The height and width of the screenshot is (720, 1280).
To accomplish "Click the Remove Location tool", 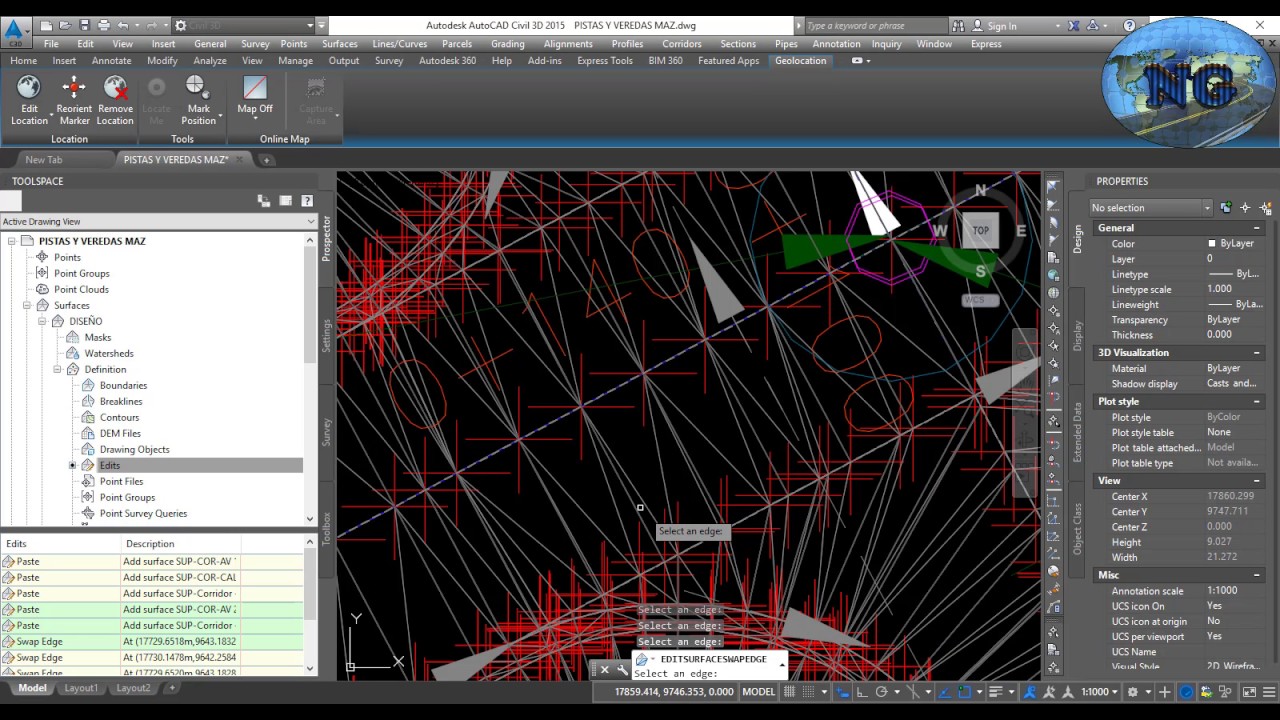I will tap(115, 101).
